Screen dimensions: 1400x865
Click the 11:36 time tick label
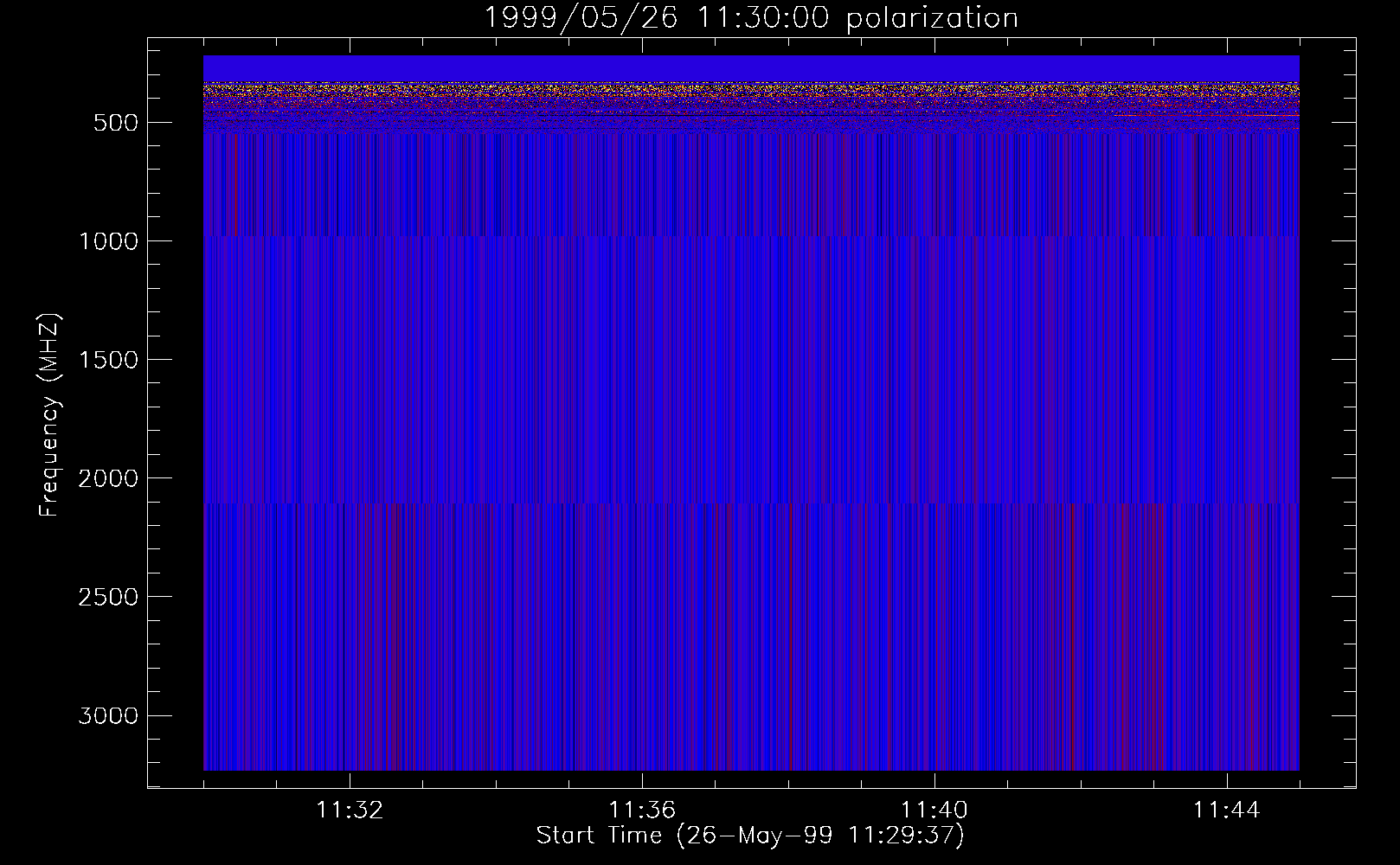click(x=642, y=811)
